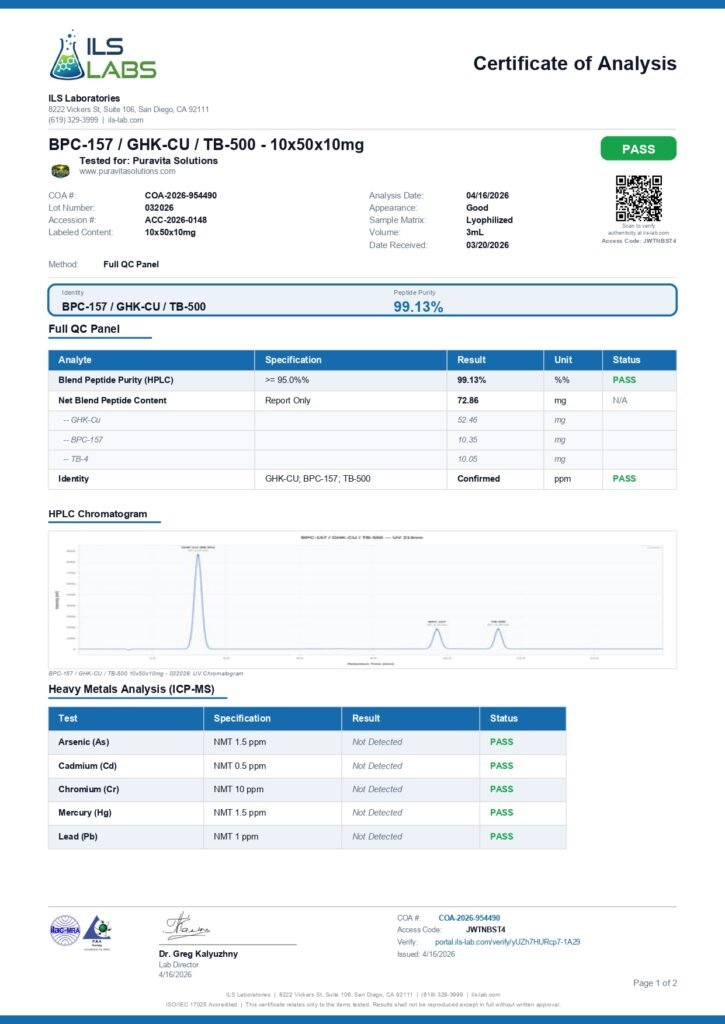Select the BPC-157 result 10.35
The height and width of the screenshot is (1024, 725).
pyautogui.click(x=467, y=440)
